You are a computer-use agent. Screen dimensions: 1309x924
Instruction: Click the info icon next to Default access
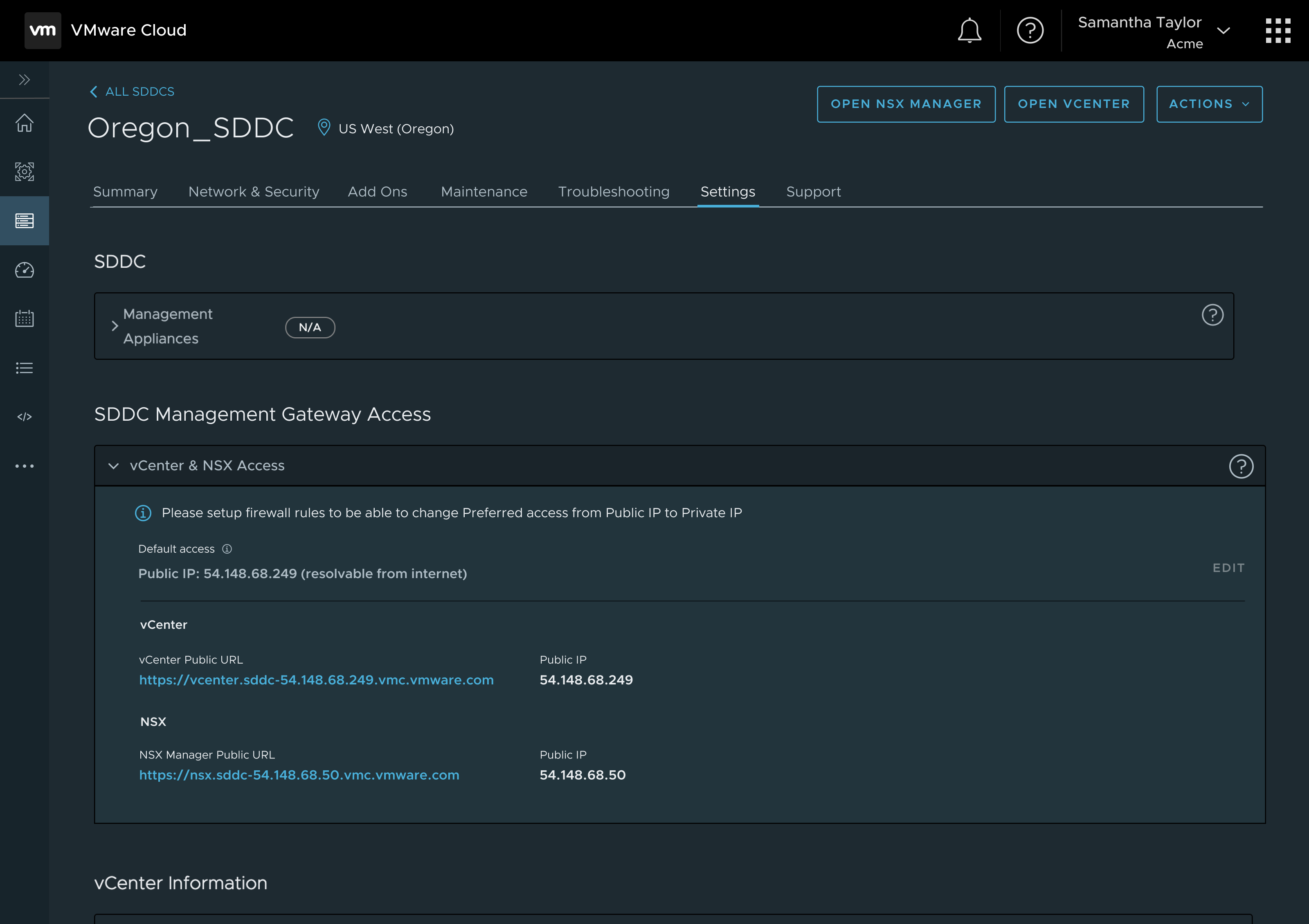coord(227,549)
